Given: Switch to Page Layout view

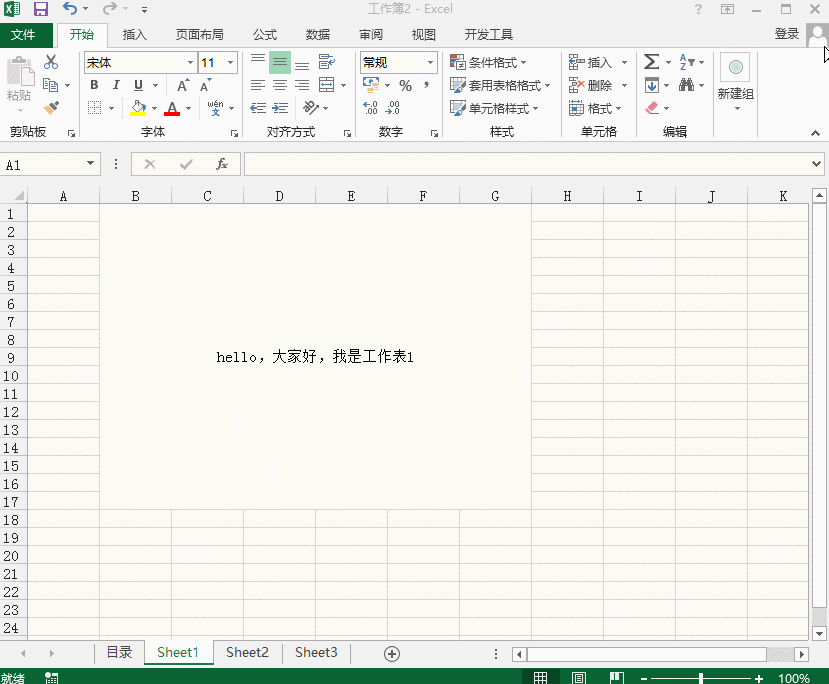Looking at the screenshot, I should (579, 678).
